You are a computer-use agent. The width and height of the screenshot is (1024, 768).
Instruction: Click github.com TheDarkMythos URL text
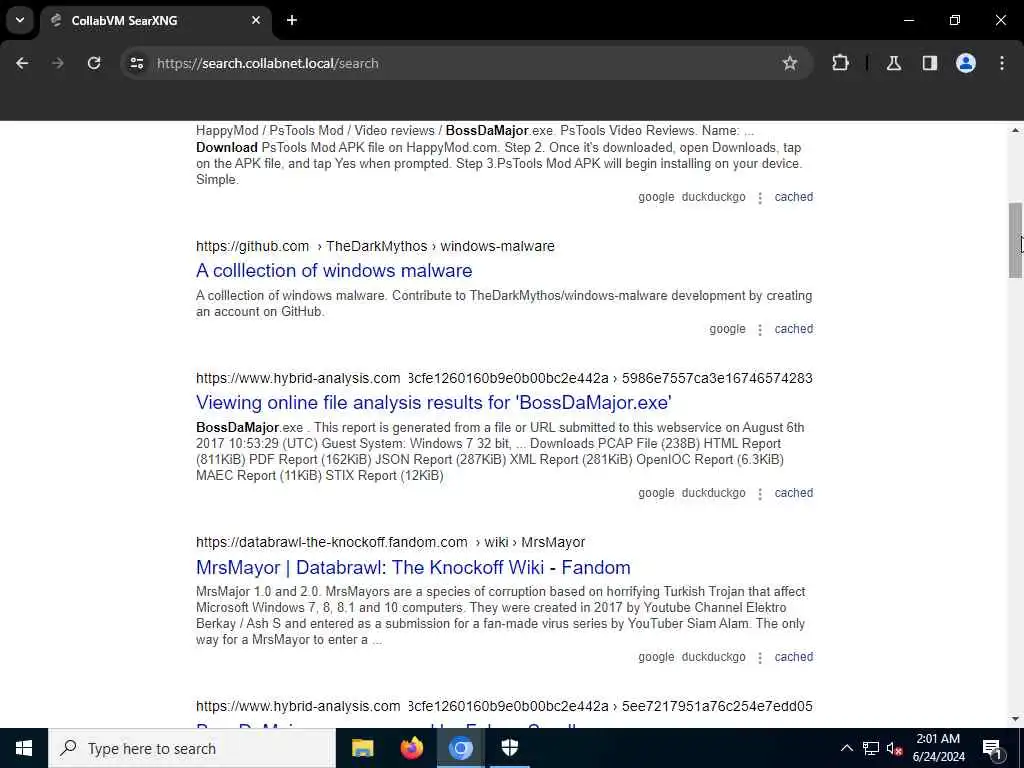[x=375, y=246]
